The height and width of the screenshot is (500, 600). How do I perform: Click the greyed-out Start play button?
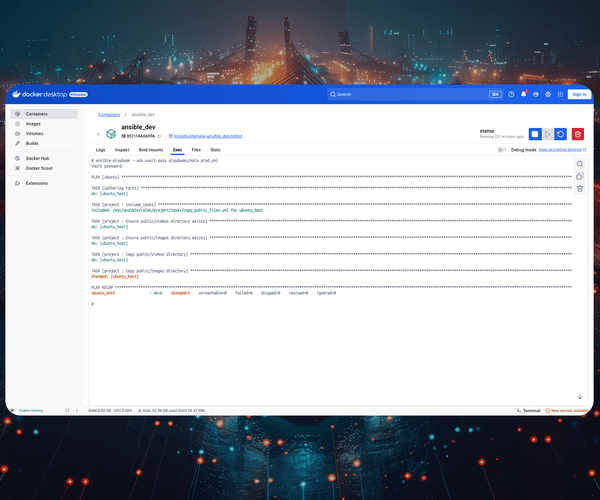547,134
